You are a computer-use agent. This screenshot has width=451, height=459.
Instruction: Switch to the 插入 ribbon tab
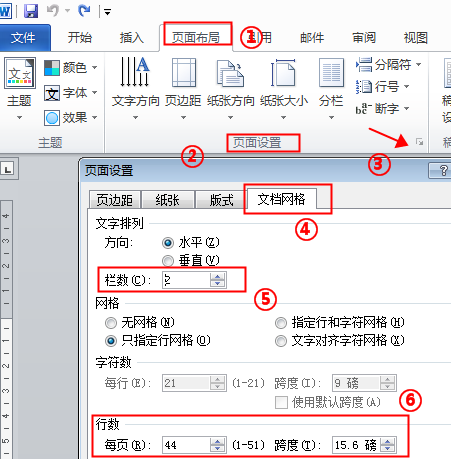[x=132, y=37]
